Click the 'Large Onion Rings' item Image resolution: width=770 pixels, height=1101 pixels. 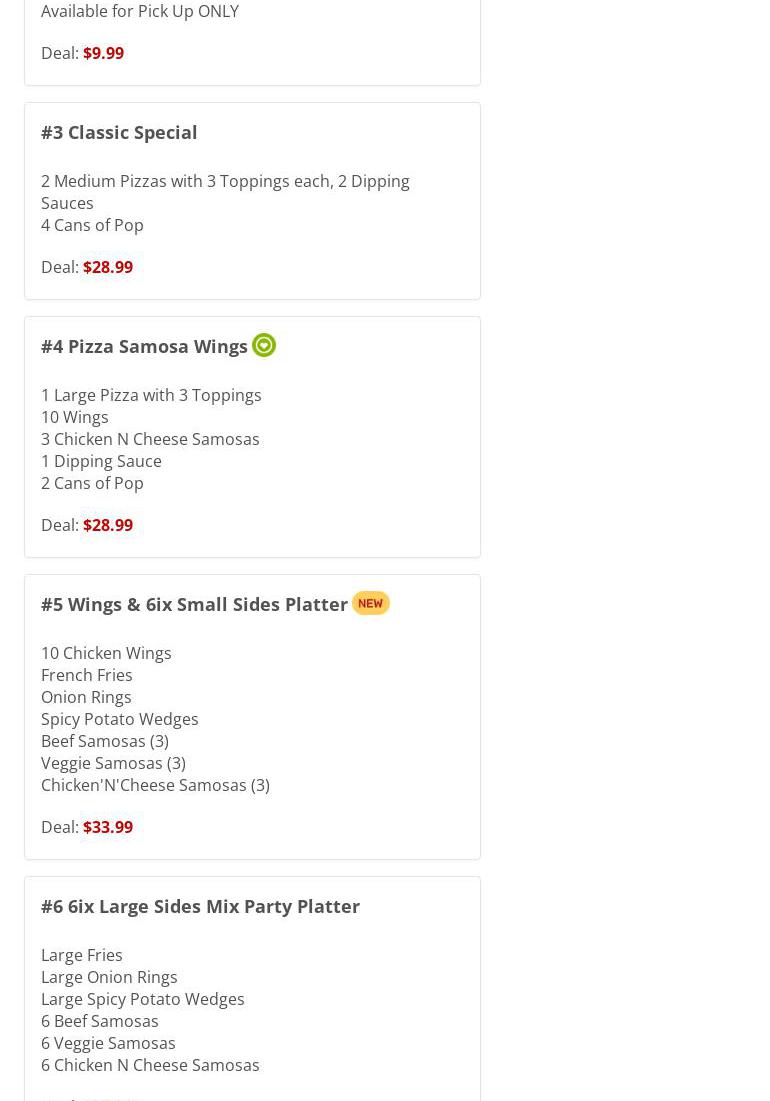[109, 977]
